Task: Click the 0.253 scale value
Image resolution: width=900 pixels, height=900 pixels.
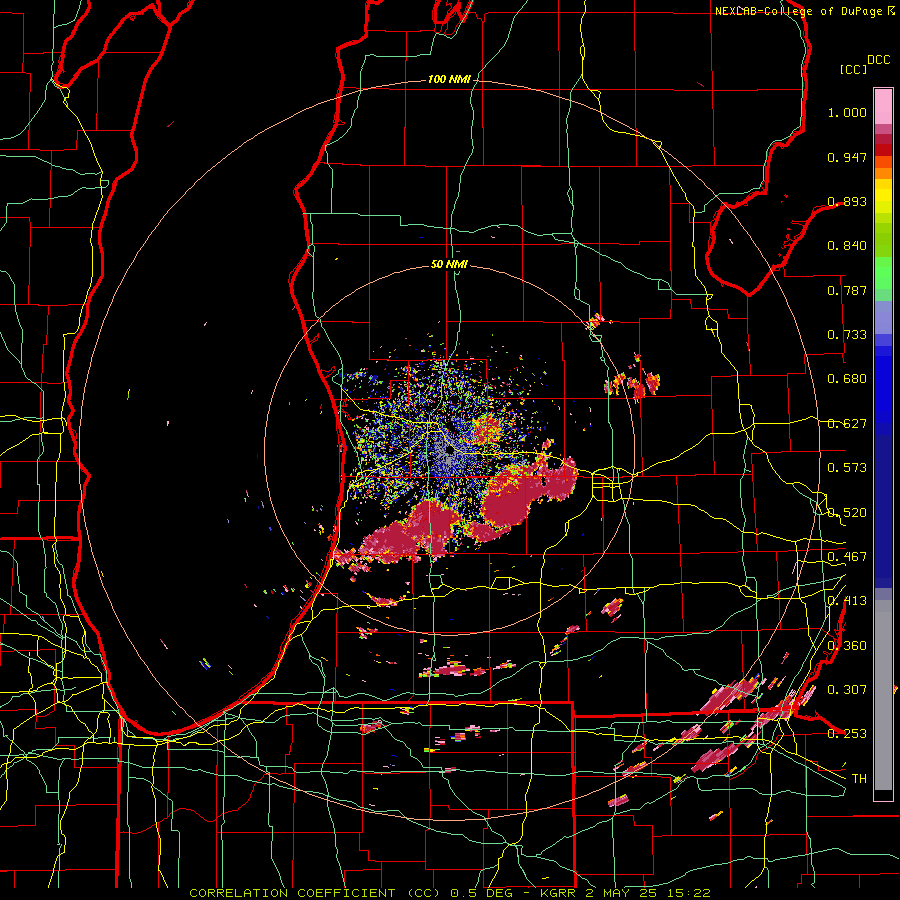Action: tap(847, 734)
